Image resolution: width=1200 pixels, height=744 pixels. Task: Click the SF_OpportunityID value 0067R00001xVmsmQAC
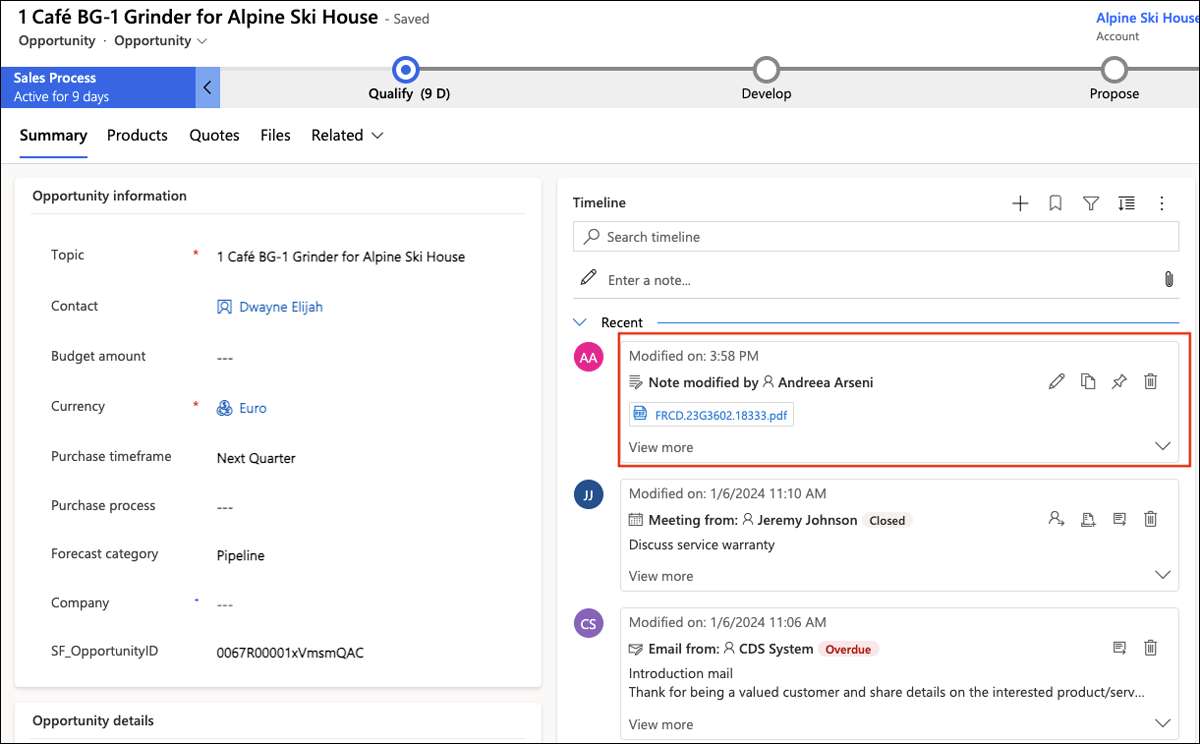(290, 653)
